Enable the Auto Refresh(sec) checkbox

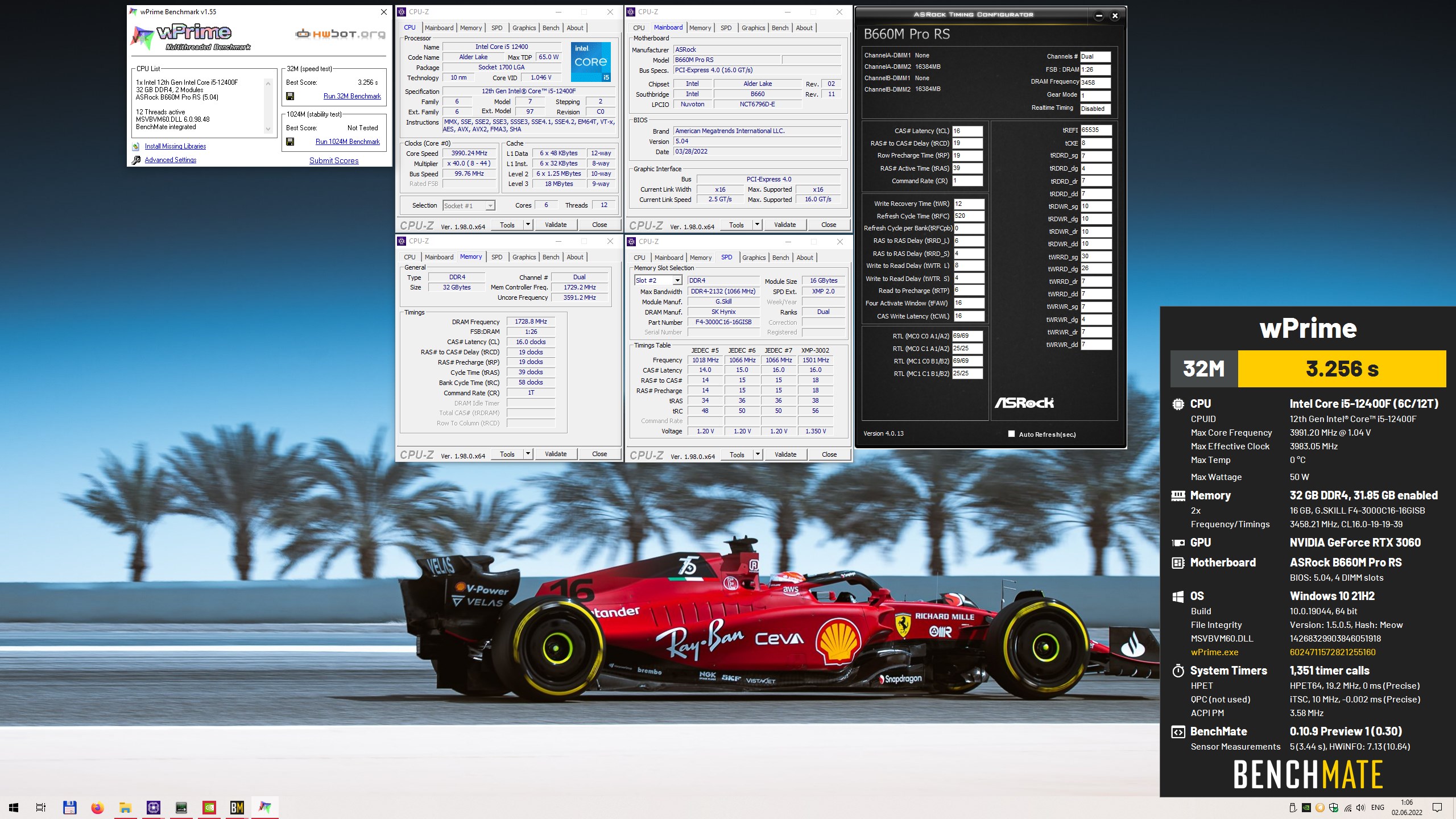(x=1011, y=434)
